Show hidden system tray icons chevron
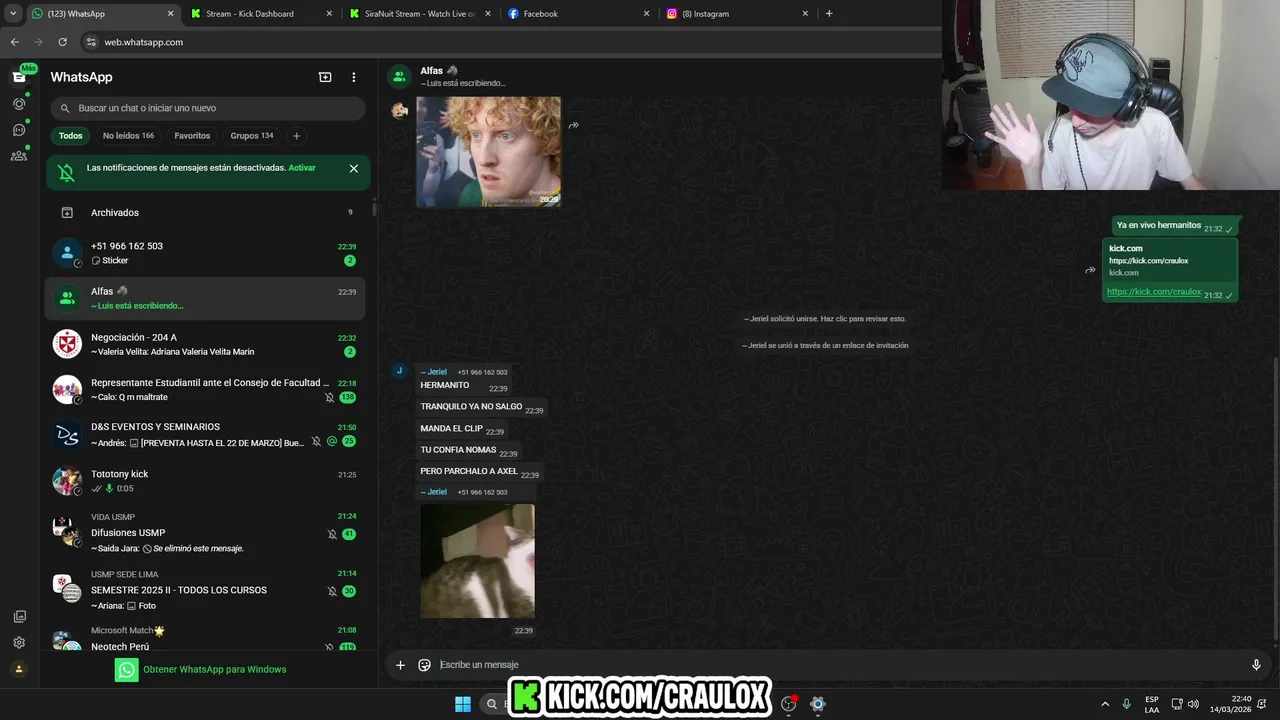This screenshot has height=720, width=1280. point(1105,704)
